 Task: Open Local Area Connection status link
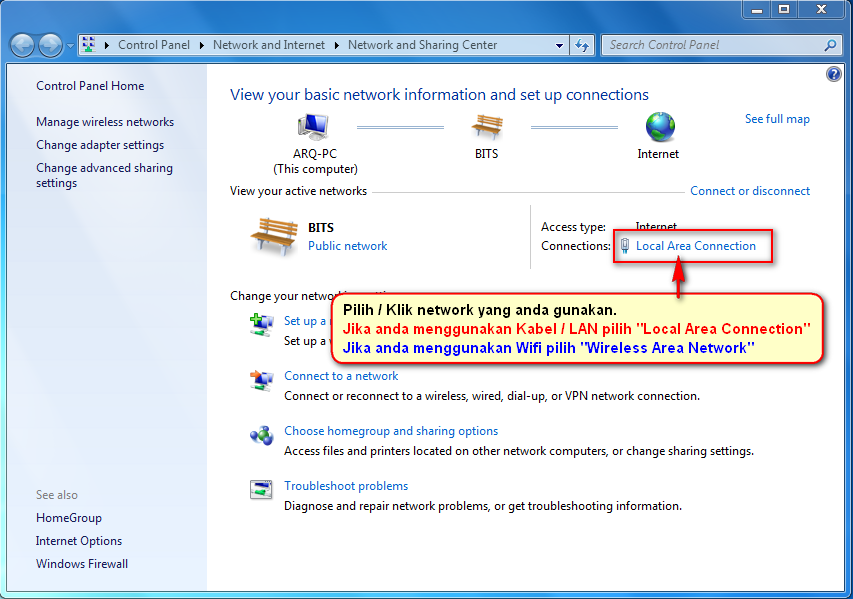[x=696, y=246]
